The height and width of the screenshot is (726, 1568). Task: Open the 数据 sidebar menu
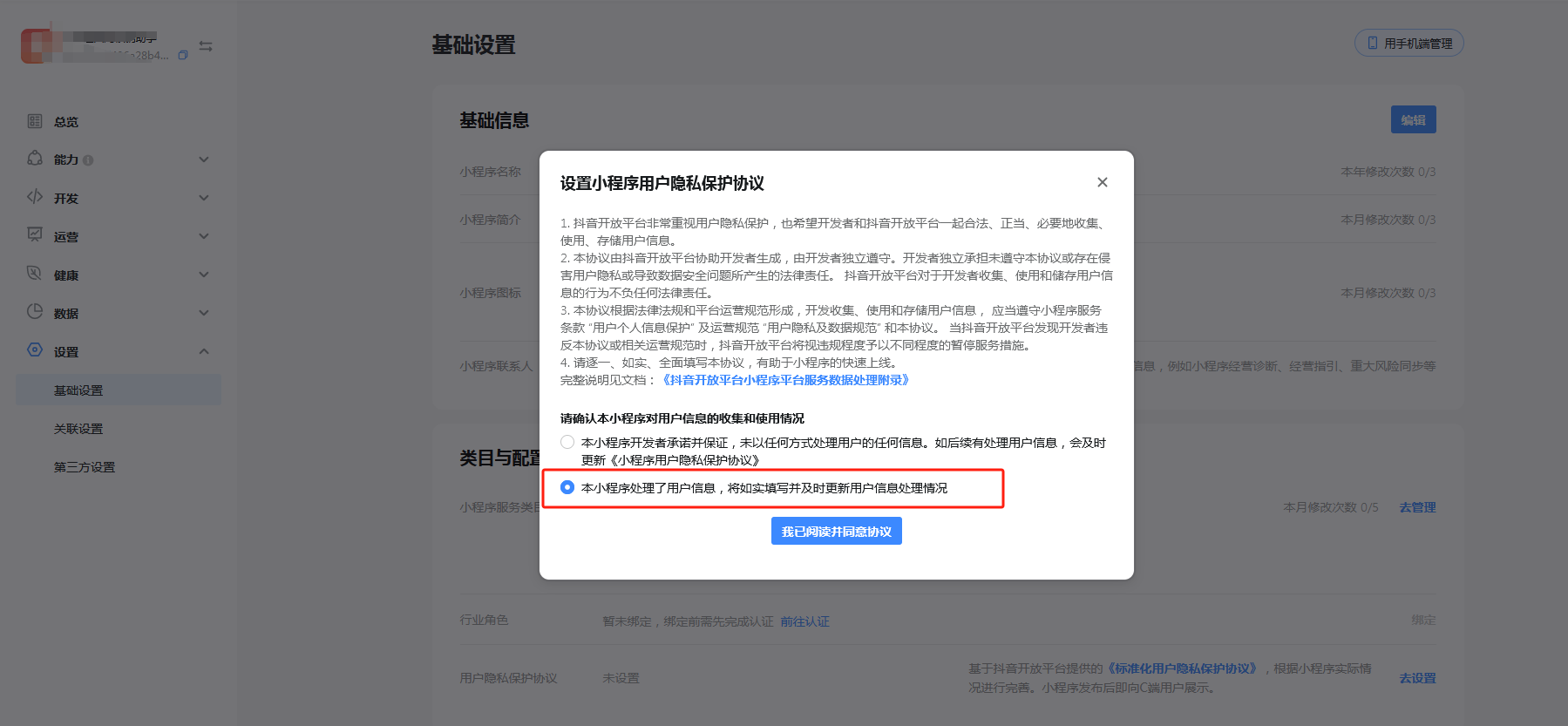coord(66,314)
